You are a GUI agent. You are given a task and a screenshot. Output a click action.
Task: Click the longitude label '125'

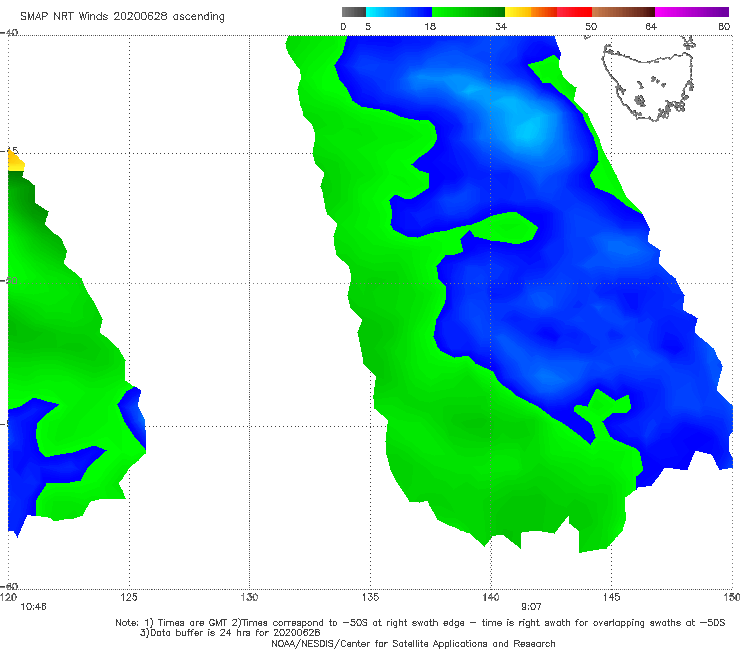(129, 598)
